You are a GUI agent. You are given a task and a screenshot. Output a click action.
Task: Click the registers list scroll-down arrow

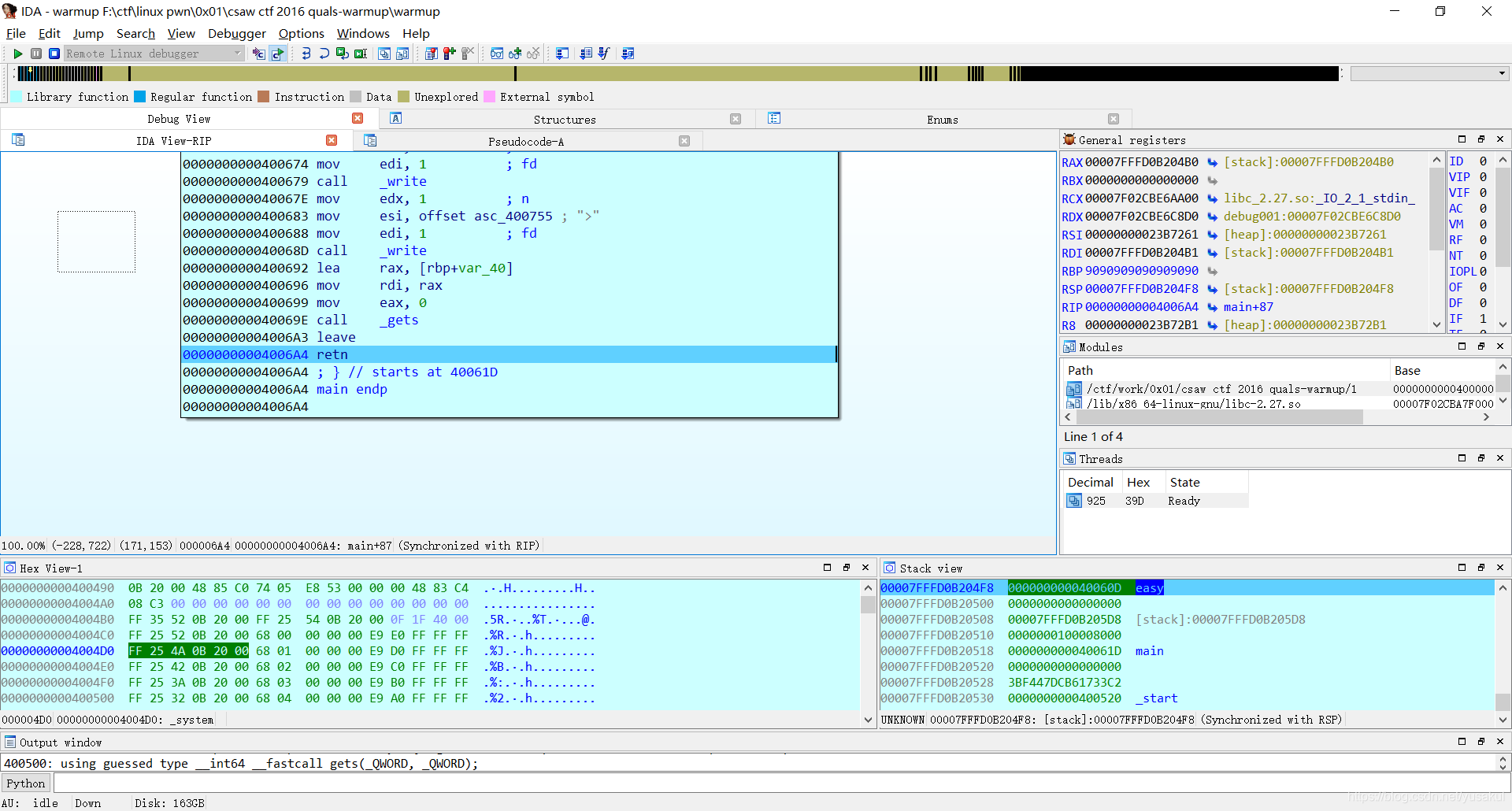(1436, 324)
